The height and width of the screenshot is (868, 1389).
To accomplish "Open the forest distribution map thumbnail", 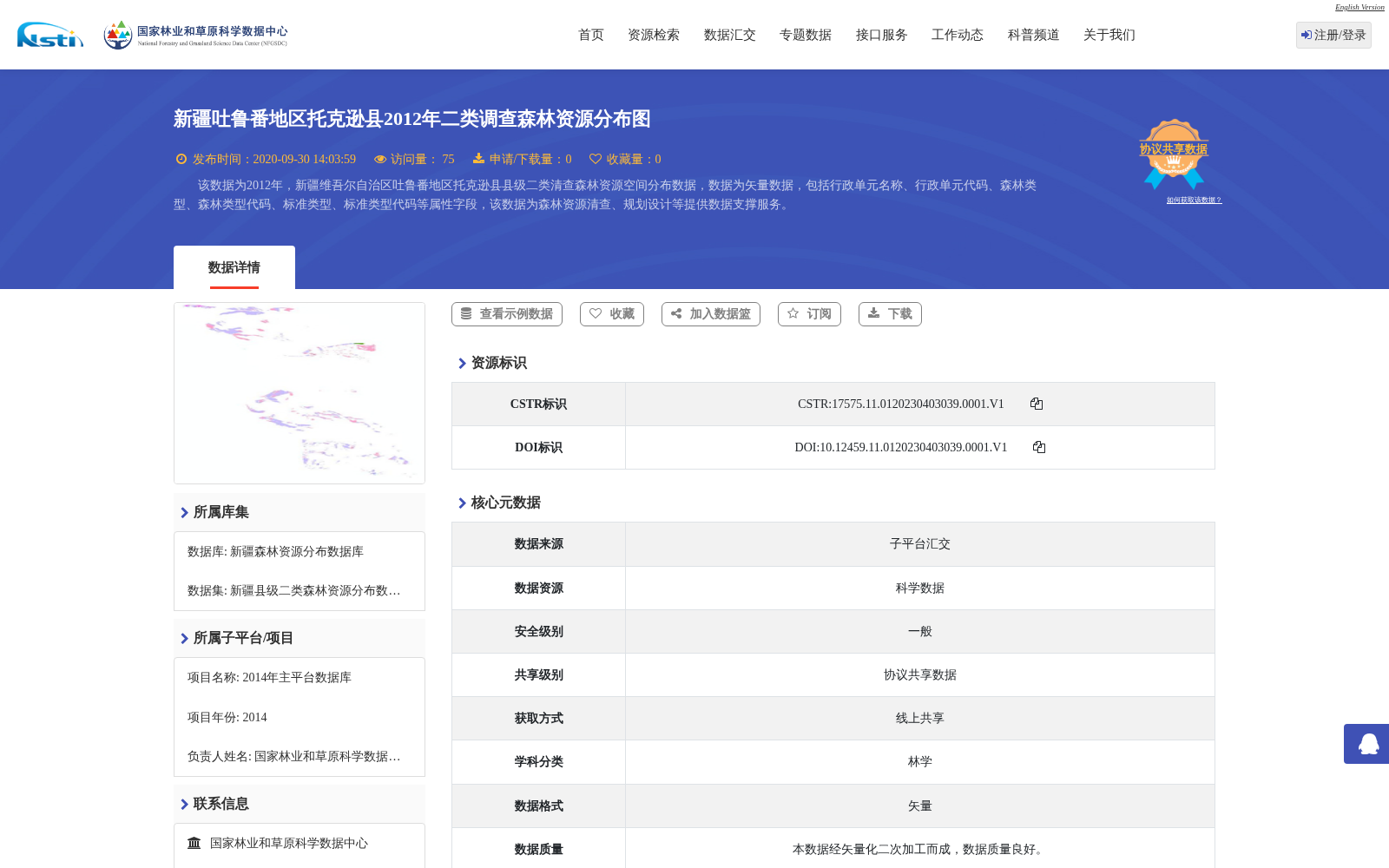I will click(300, 393).
